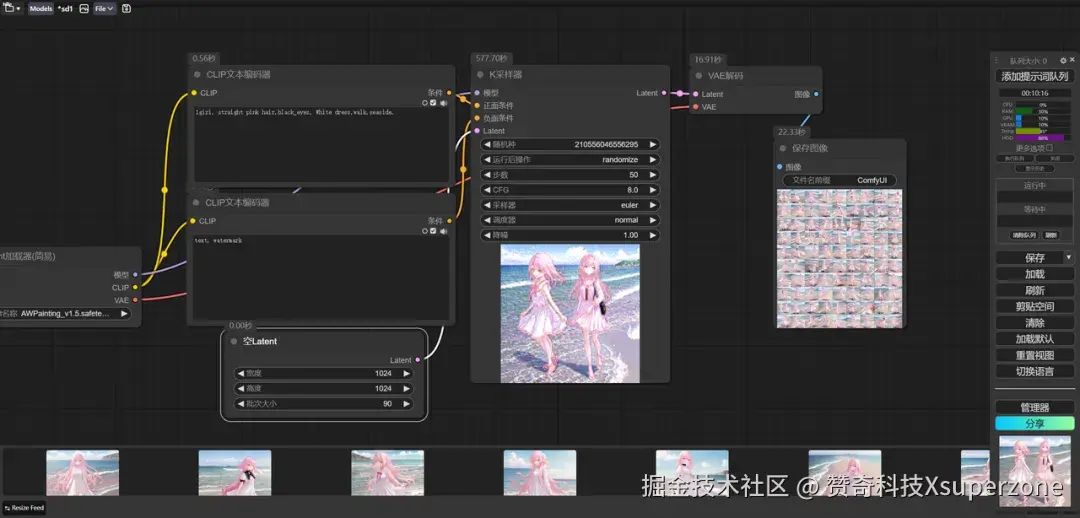Viewport: 1080px width, 518px height.
Task: Click the 宽度 1024 width field
Action: [x=324, y=373]
